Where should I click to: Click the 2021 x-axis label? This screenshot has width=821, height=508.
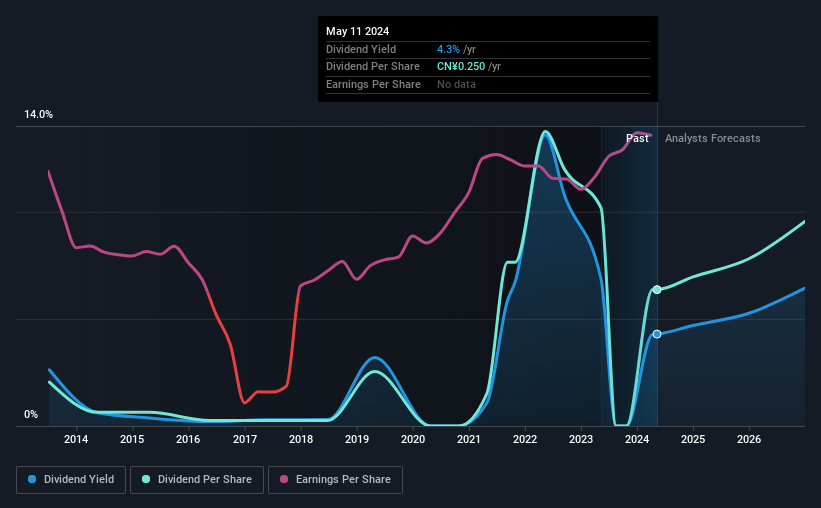coord(469,439)
